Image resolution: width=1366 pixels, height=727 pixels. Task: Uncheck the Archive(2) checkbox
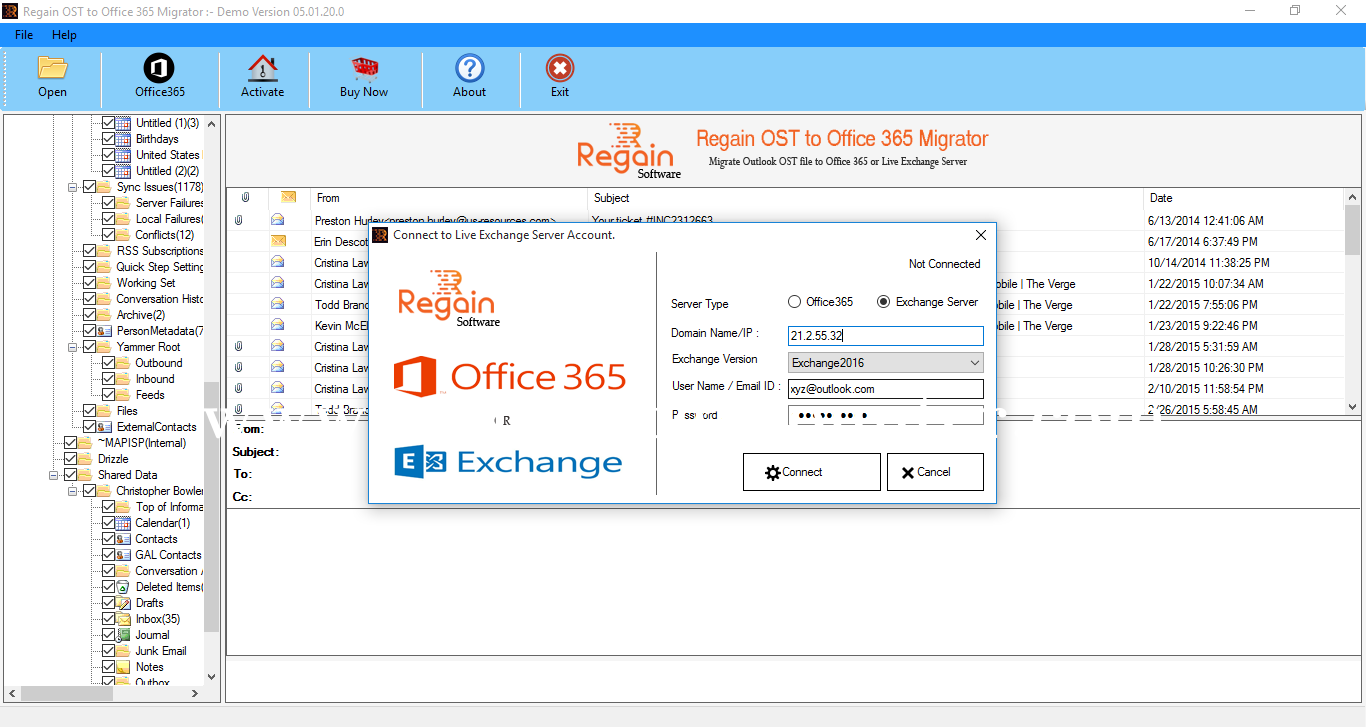[x=89, y=315]
